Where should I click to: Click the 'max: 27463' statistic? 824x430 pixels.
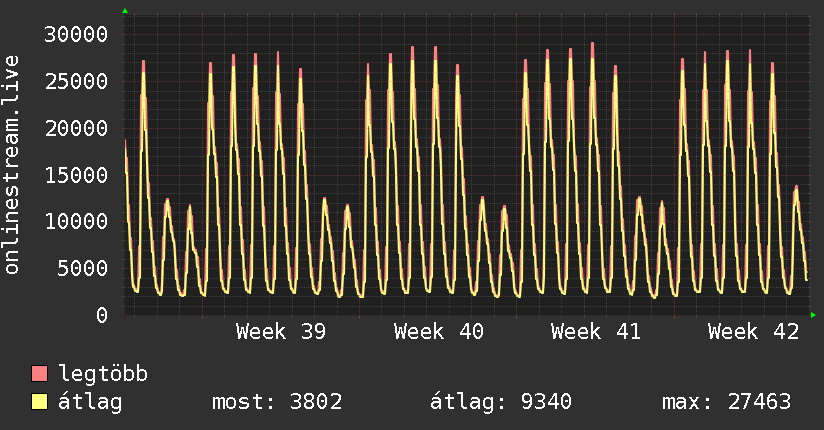pos(726,402)
